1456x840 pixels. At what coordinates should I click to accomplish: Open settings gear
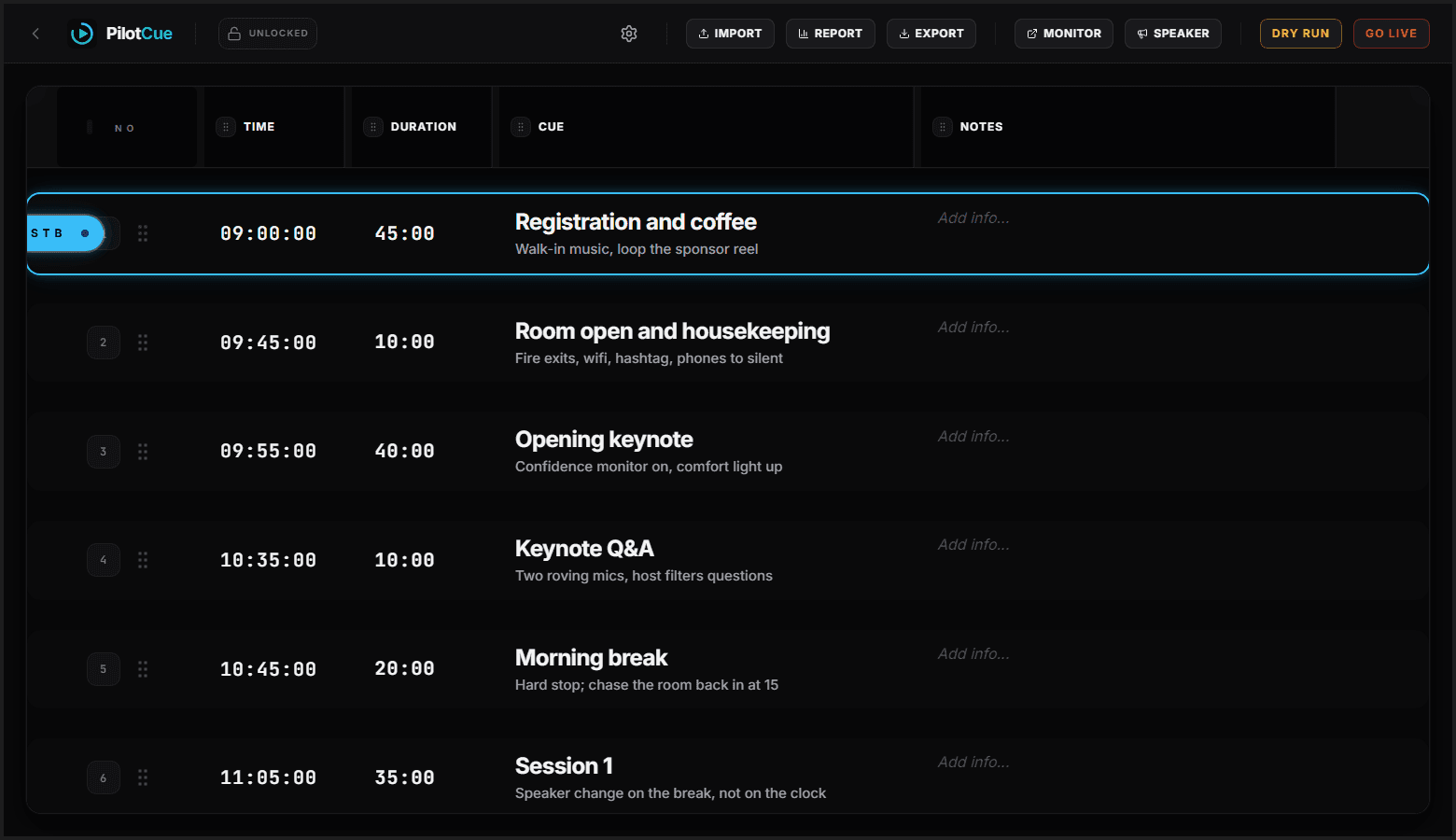tap(629, 34)
